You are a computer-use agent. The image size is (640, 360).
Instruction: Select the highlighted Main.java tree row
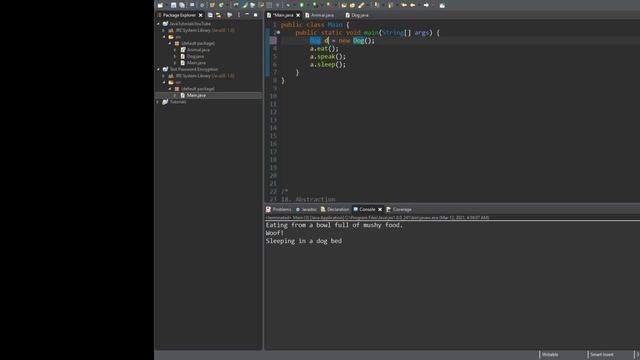[x=209, y=95]
